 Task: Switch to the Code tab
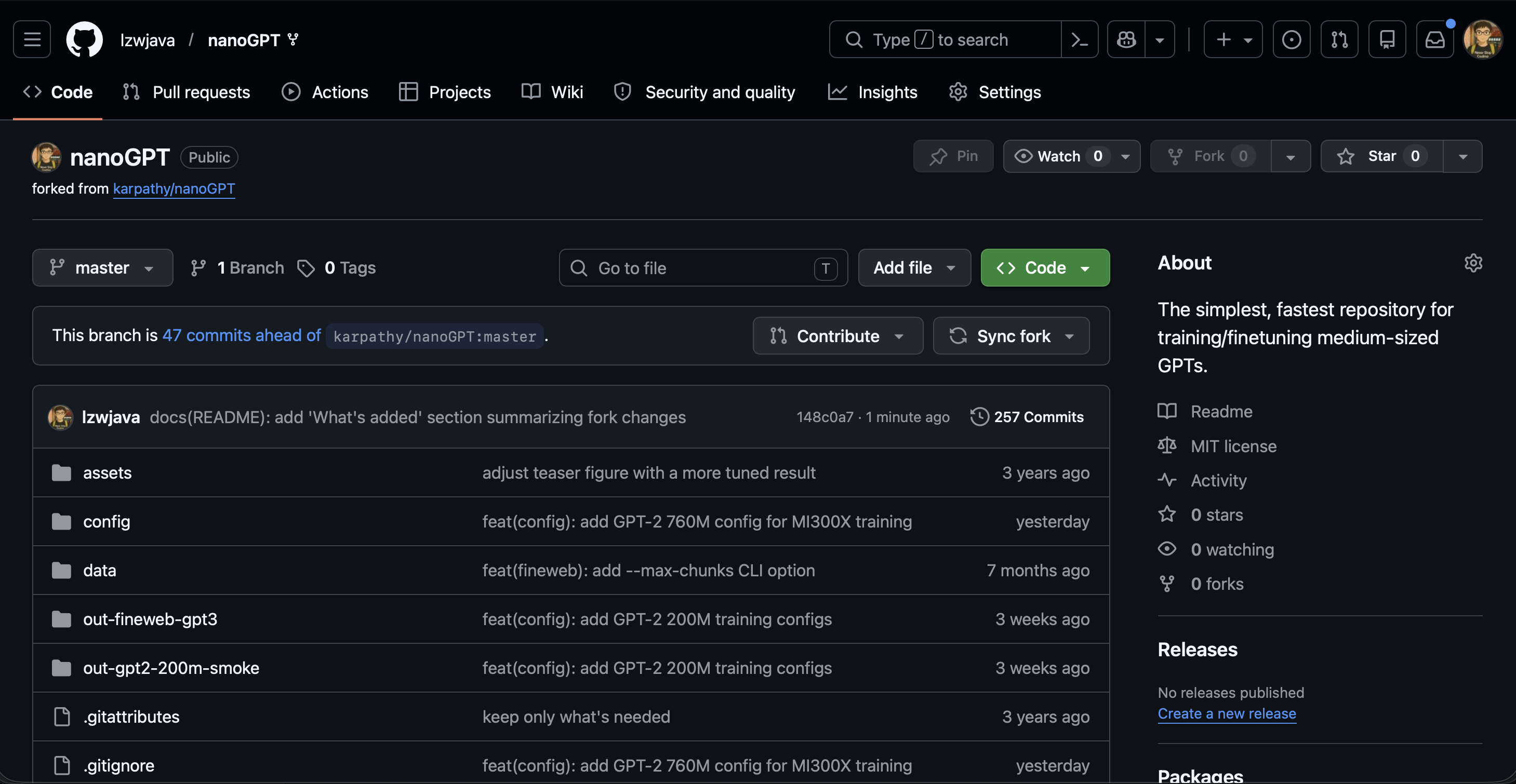(x=58, y=92)
